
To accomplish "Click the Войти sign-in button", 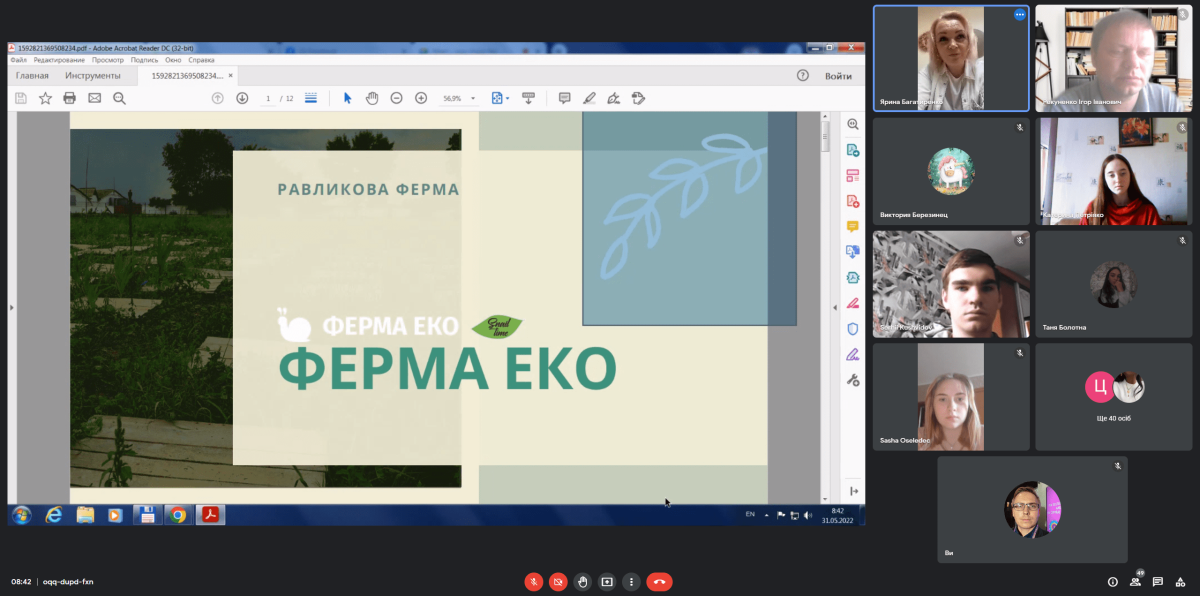I will tap(838, 76).
